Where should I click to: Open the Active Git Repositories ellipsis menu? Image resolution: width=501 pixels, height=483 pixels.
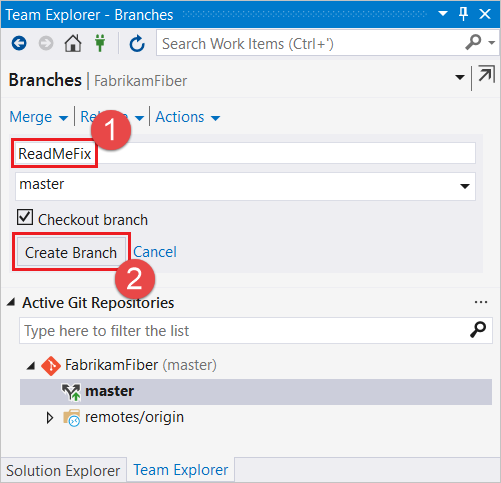pos(481,302)
